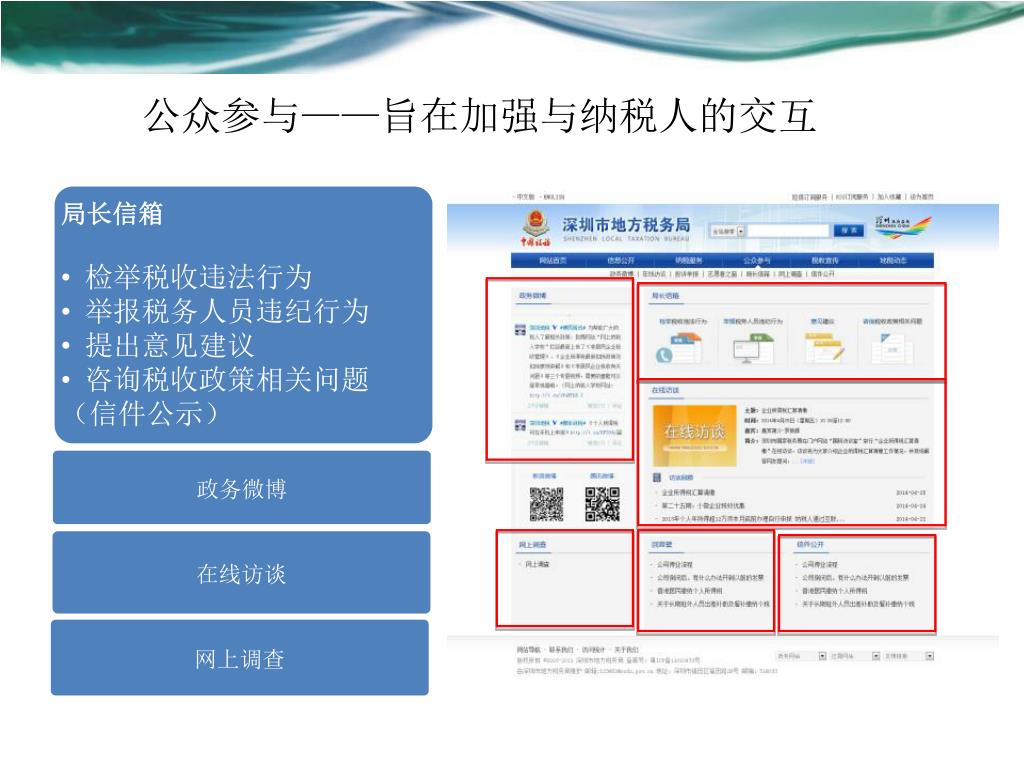Viewport: 1024px width, 768px height.
Task: Click the 在线访谈 section heading on the website
Action: (x=665, y=391)
